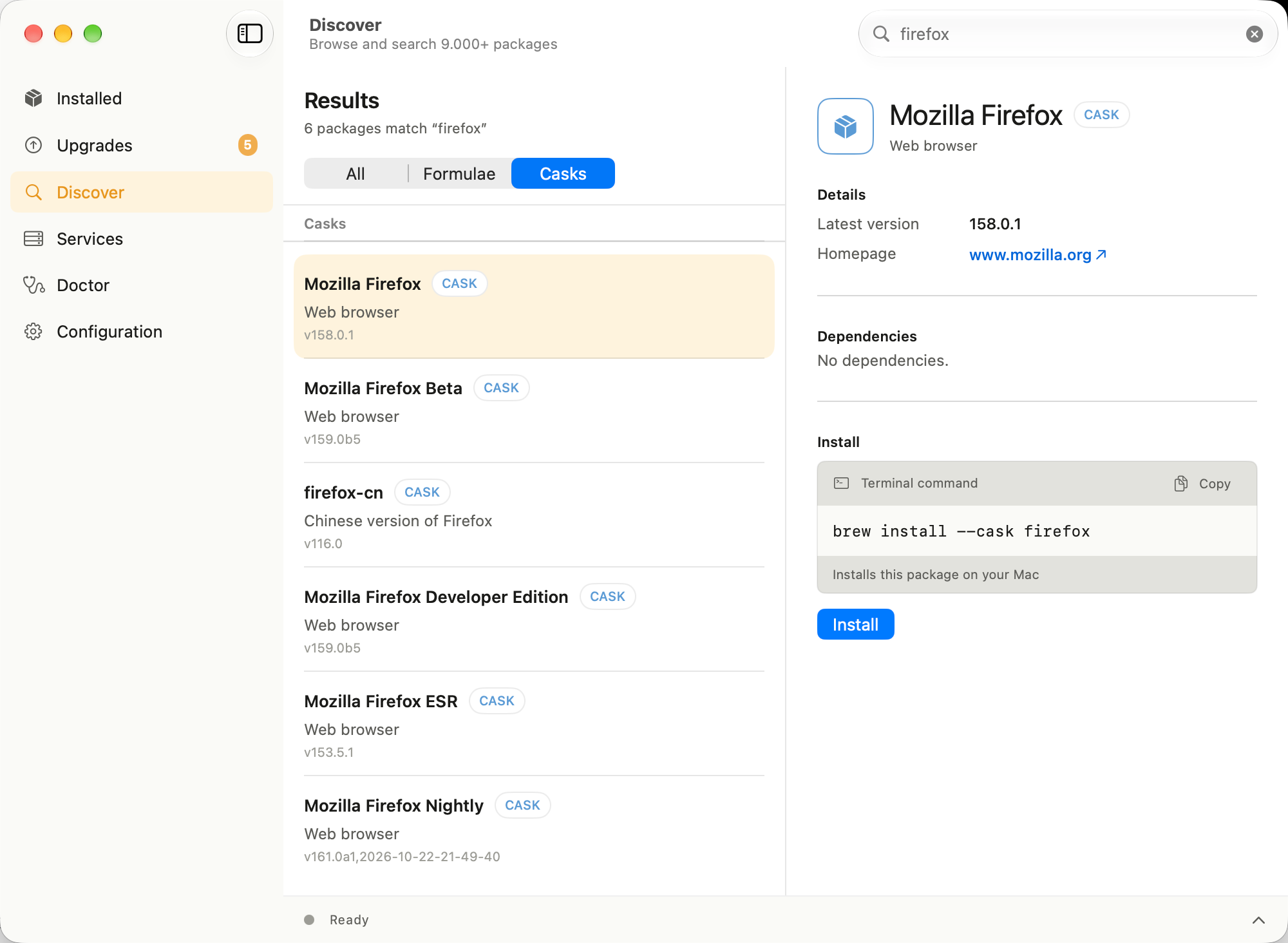Select the Mozilla Firefox ESR result

[x=534, y=724]
